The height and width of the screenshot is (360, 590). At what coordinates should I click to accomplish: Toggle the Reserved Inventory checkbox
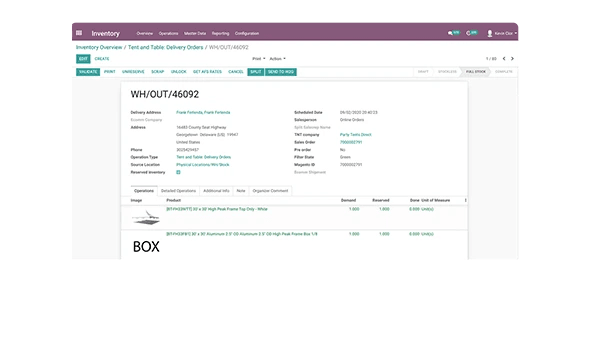pyautogui.click(x=178, y=172)
